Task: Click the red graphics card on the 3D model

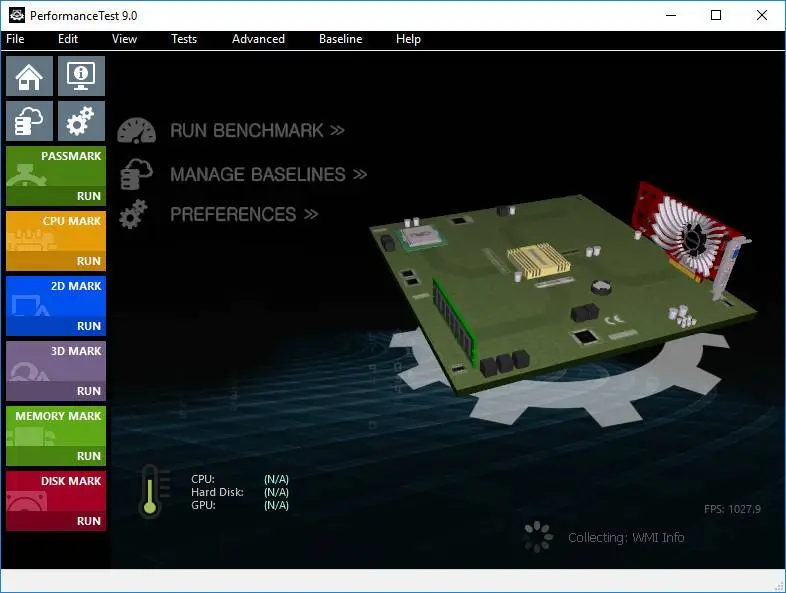Action: pos(689,236)
